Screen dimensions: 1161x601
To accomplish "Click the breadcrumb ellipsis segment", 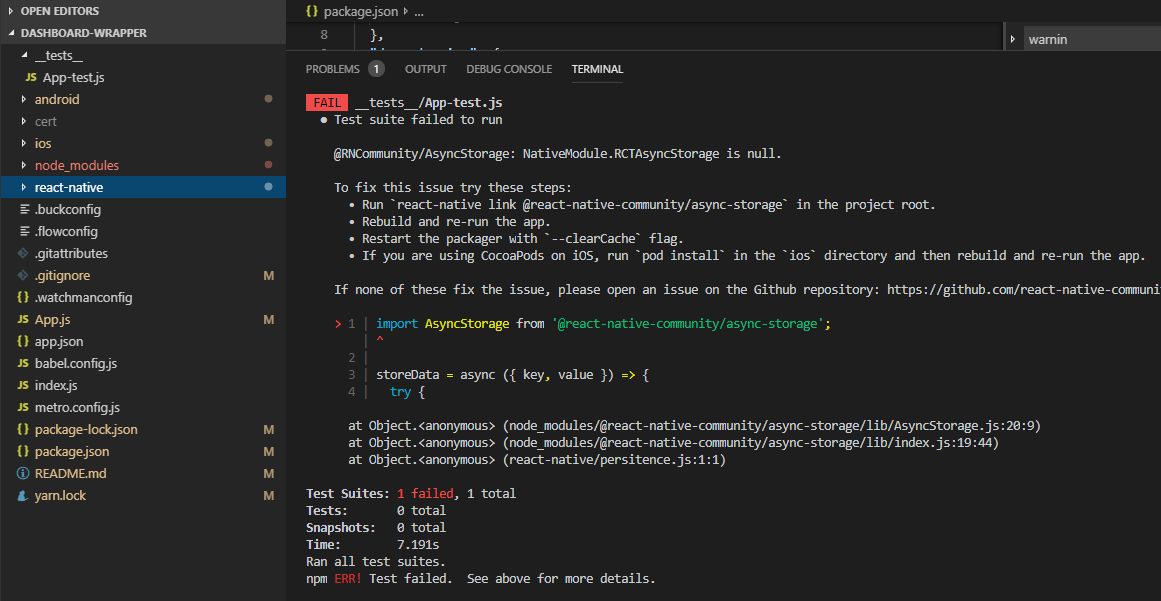I will coord(419,12).
